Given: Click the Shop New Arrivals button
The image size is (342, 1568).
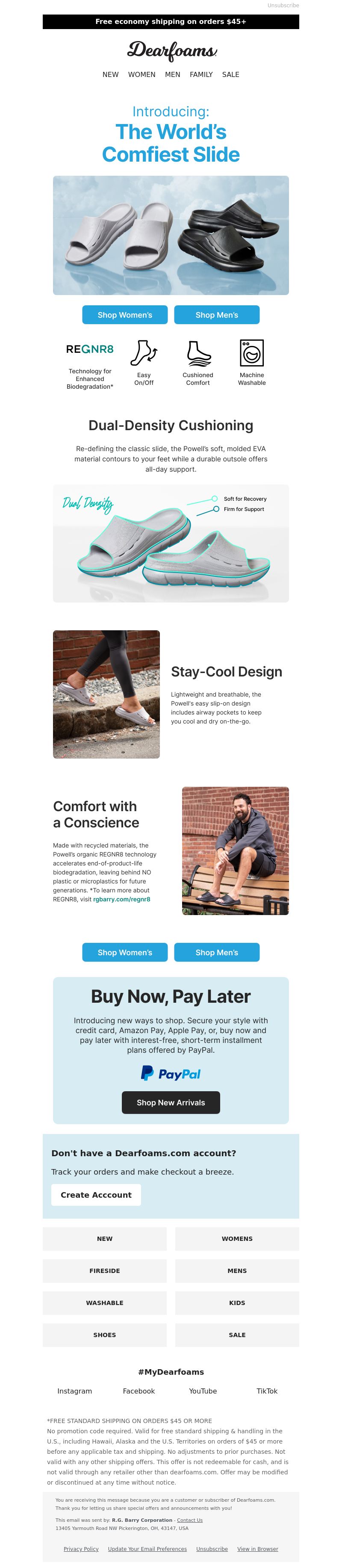Looking at the screenshot, I should (171, 1102).
